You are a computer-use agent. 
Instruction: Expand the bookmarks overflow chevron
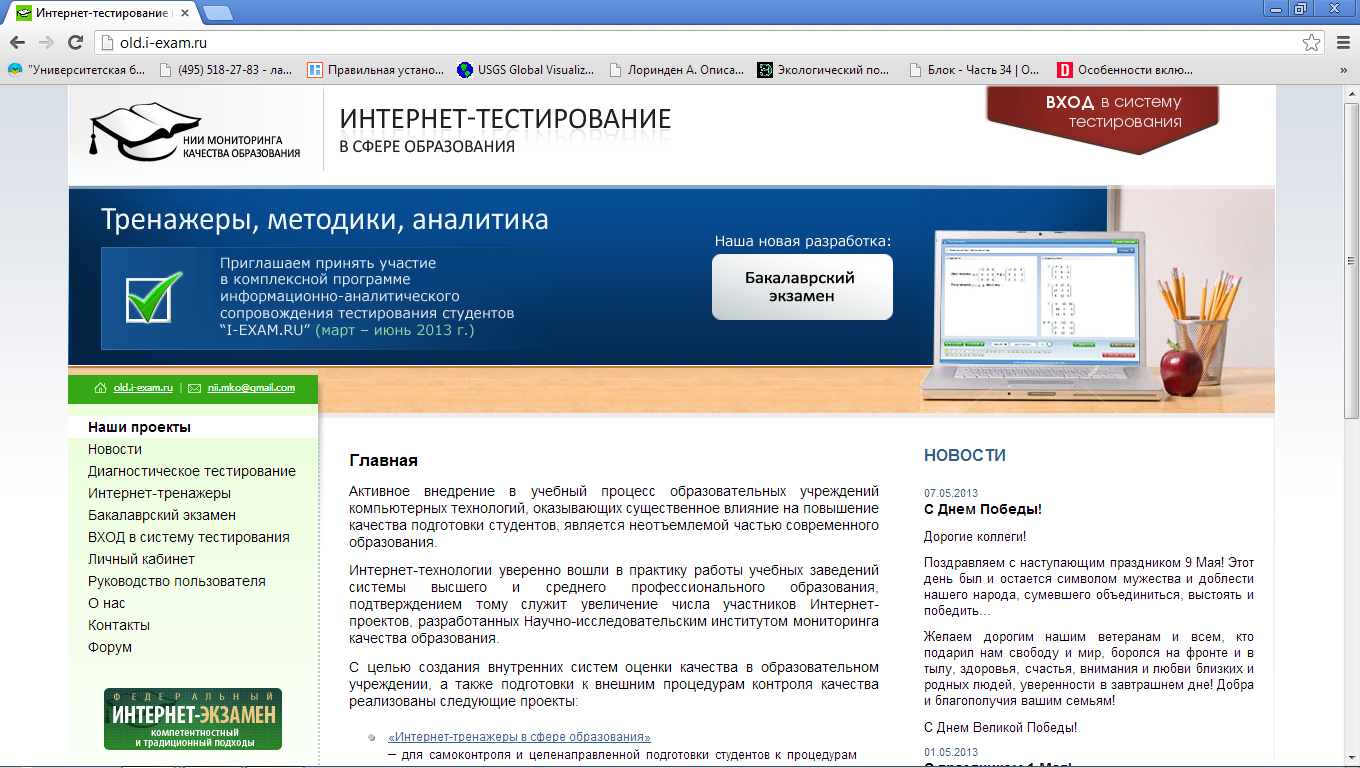pyautogui.click(x=1343, y=70)
